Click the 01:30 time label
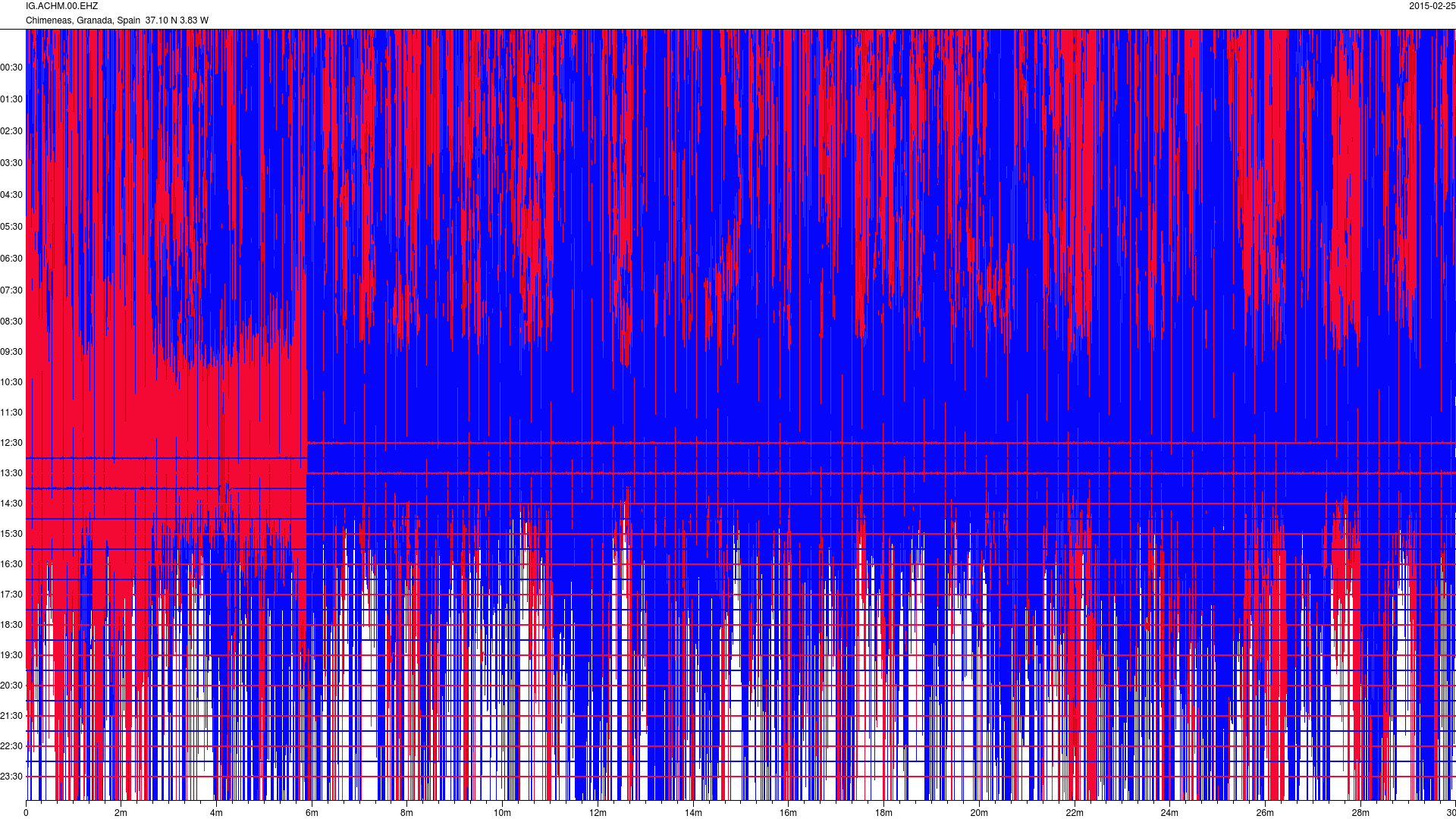This screenshot has height=819, width=1456. point(11,99)
